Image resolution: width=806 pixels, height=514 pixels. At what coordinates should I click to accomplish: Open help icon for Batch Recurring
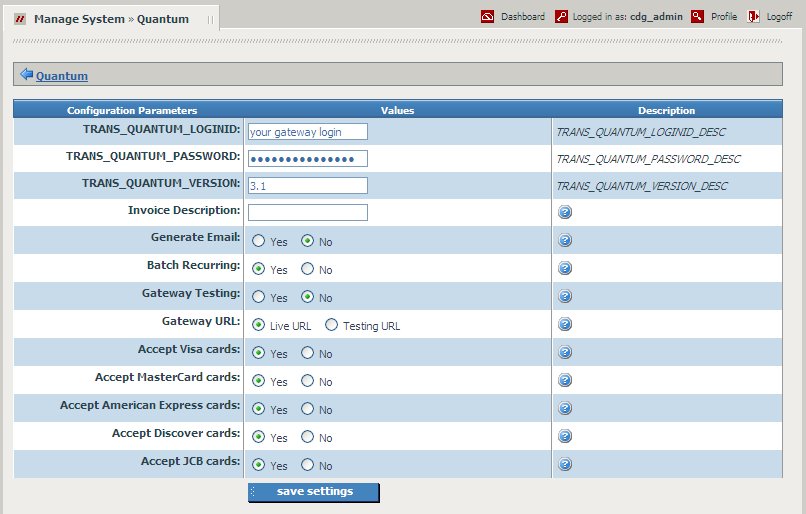coord(565,268)
